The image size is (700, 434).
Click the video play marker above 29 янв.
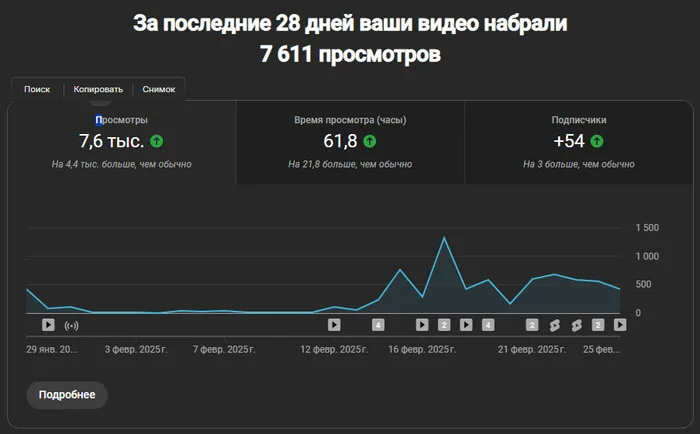point(48,325)
